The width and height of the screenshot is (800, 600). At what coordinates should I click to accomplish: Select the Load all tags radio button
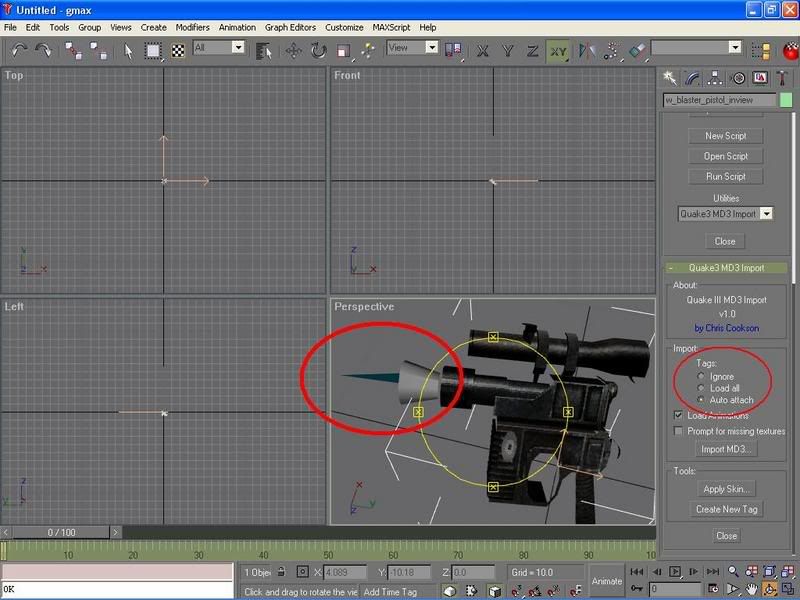point(701,388)
